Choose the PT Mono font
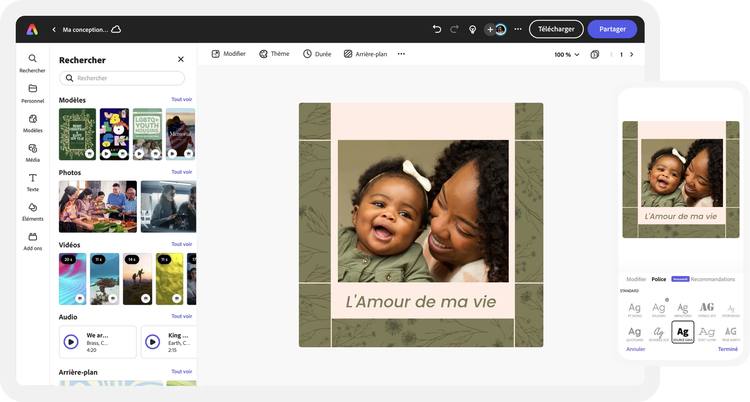This screenshot has width=750, height=402. click(x=635, y=310)
